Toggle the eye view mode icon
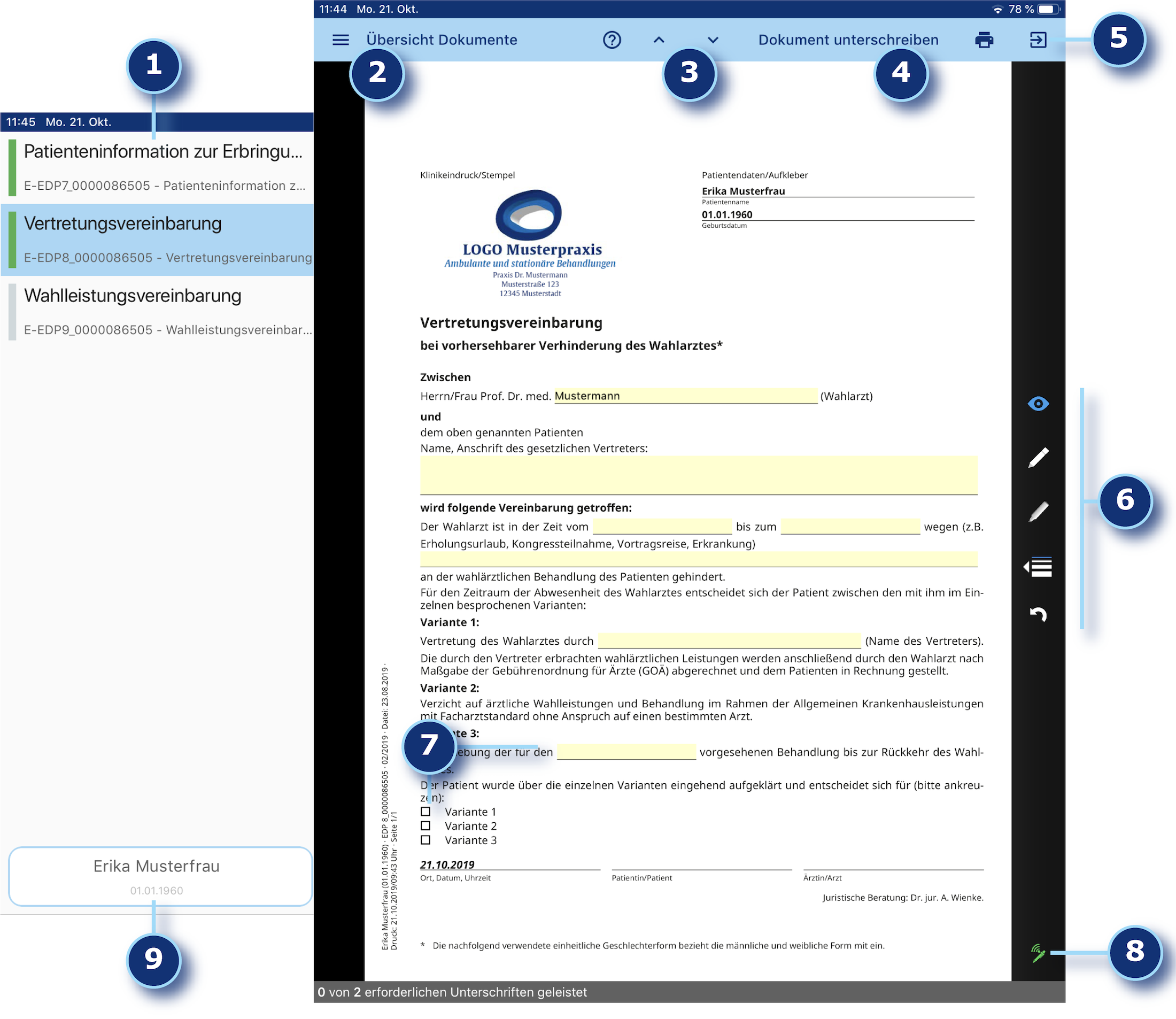 1038,404
